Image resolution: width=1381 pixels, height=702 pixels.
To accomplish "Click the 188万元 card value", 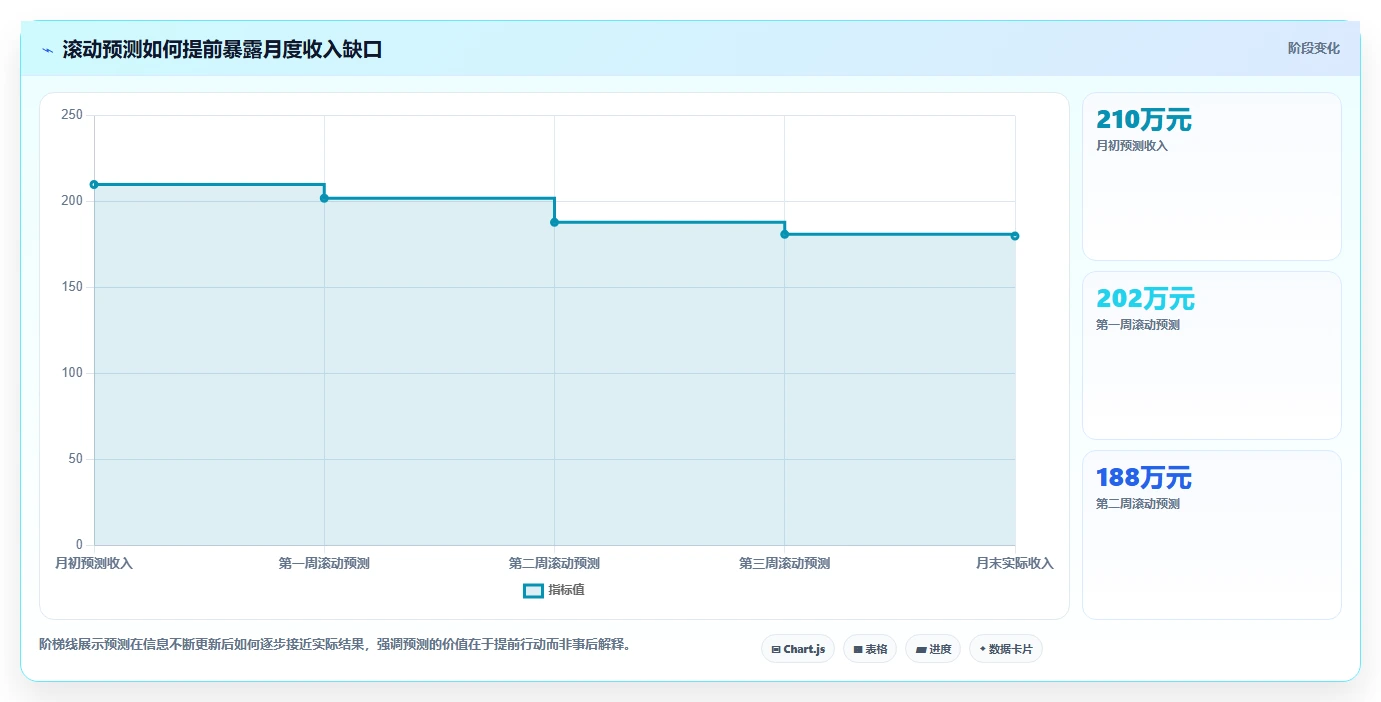I will pos(1144,478).
